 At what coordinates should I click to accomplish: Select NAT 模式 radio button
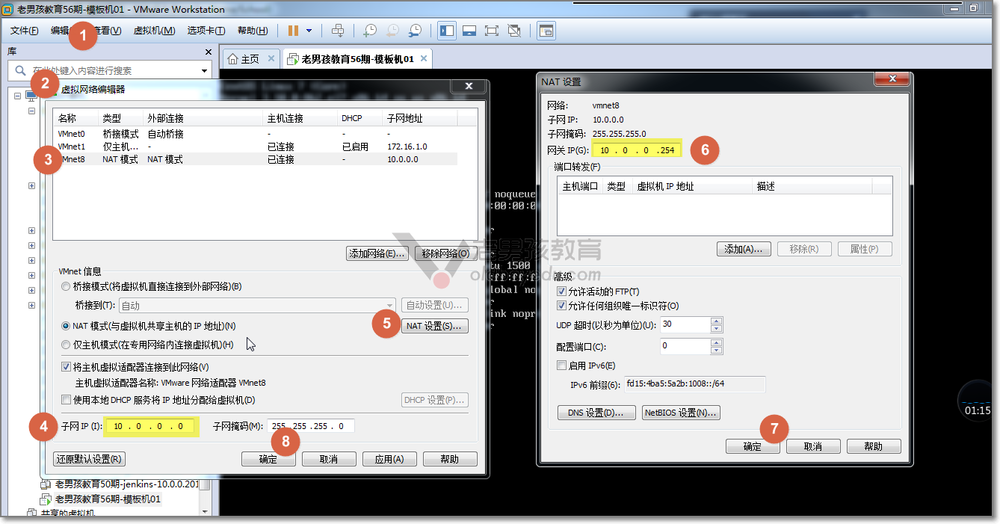65,326
